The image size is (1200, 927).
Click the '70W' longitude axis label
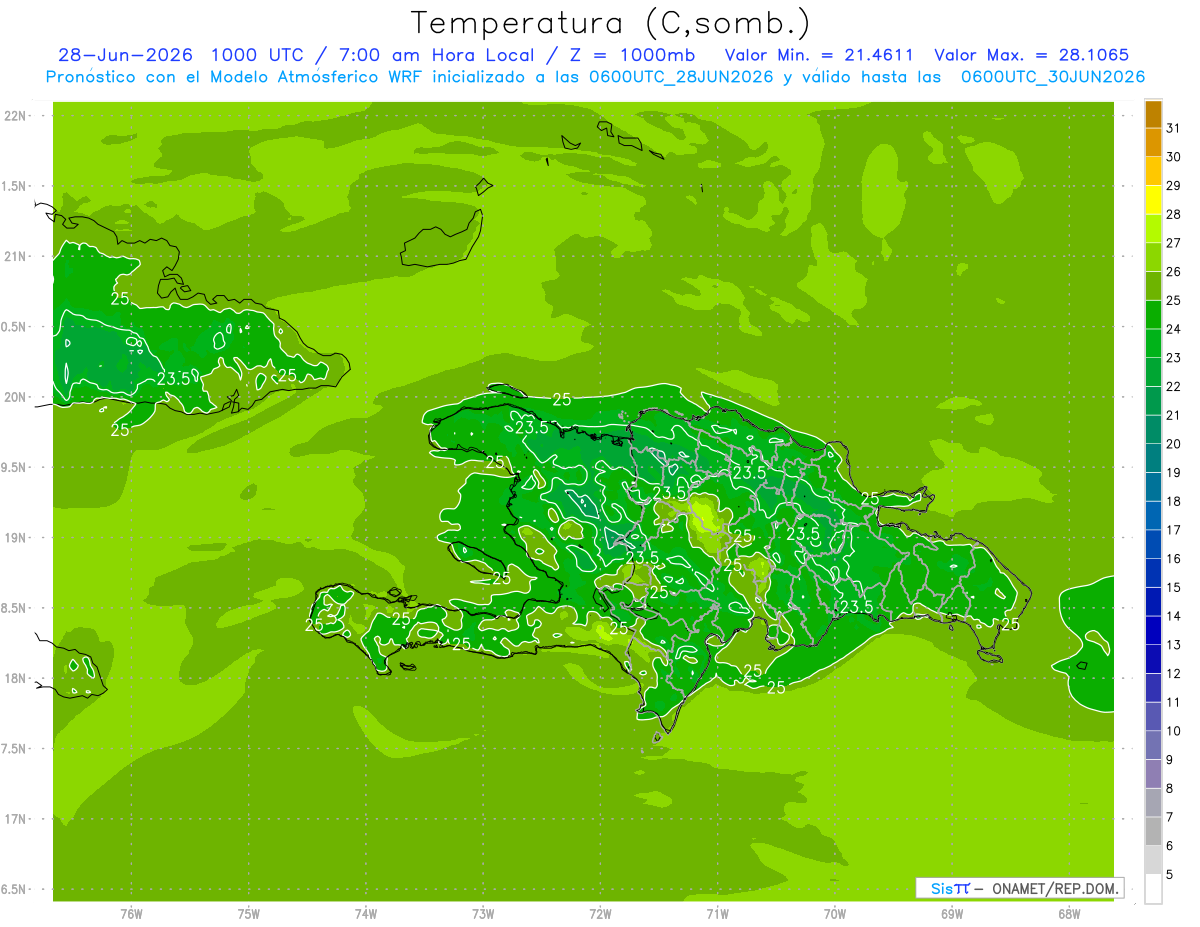835,913
